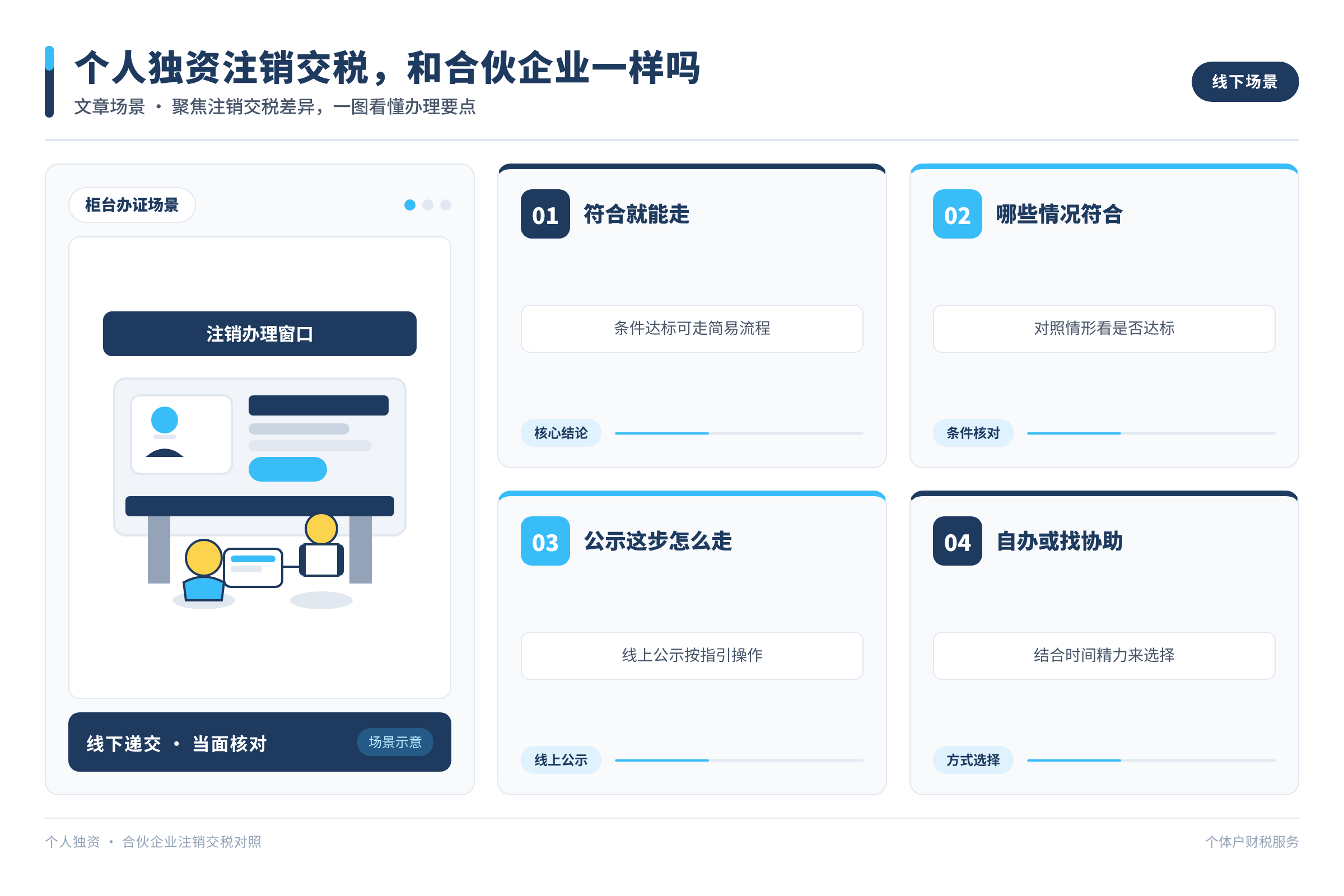Image resolution: width=1344 pixels, height=896 pixels.
Task: Click the 线下场景 pill button
Action: click(1244, 82)
